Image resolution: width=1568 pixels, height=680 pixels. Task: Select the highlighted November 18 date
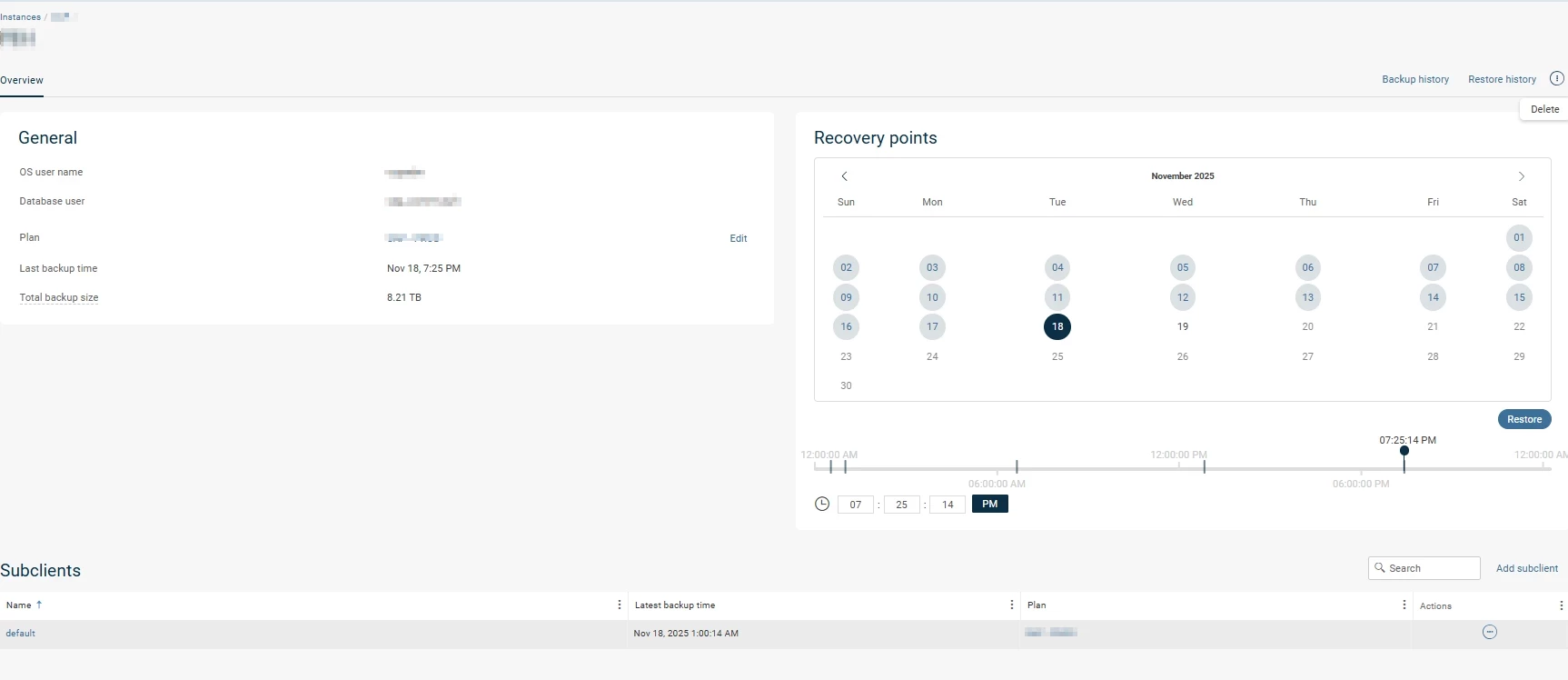[1057, 326]
